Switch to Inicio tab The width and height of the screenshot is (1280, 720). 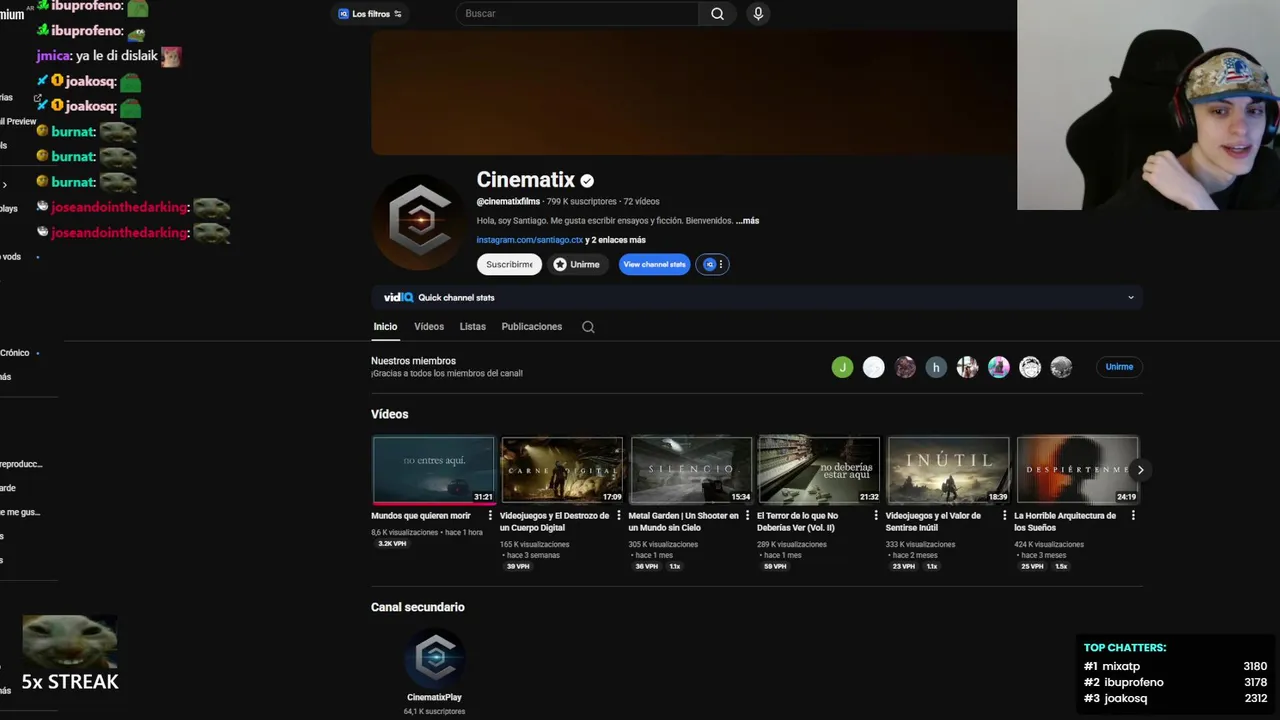(385, 327)
